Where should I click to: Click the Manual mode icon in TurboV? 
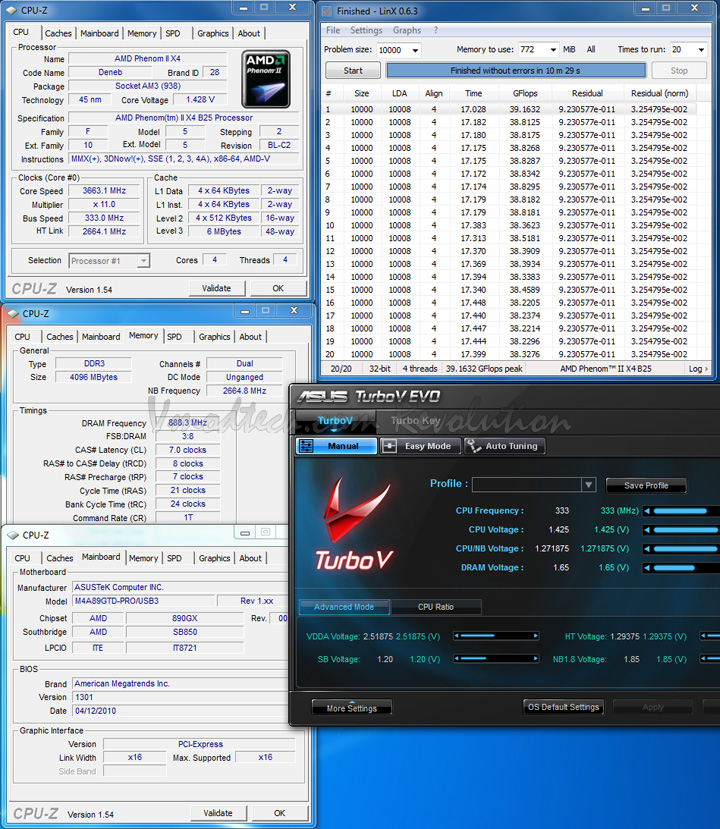(x=306, y=446)
